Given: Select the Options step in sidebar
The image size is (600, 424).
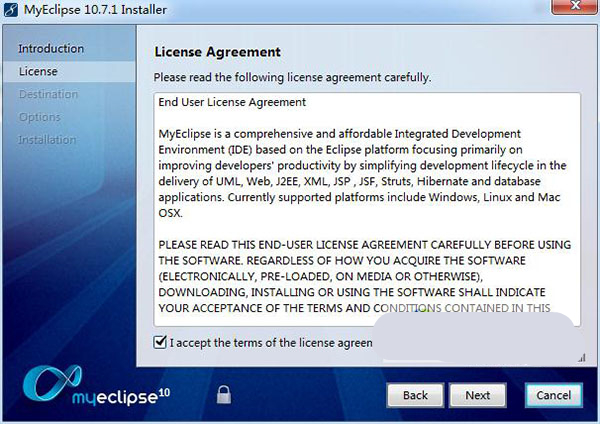Looking at the screenshot, I should [40, 117].
